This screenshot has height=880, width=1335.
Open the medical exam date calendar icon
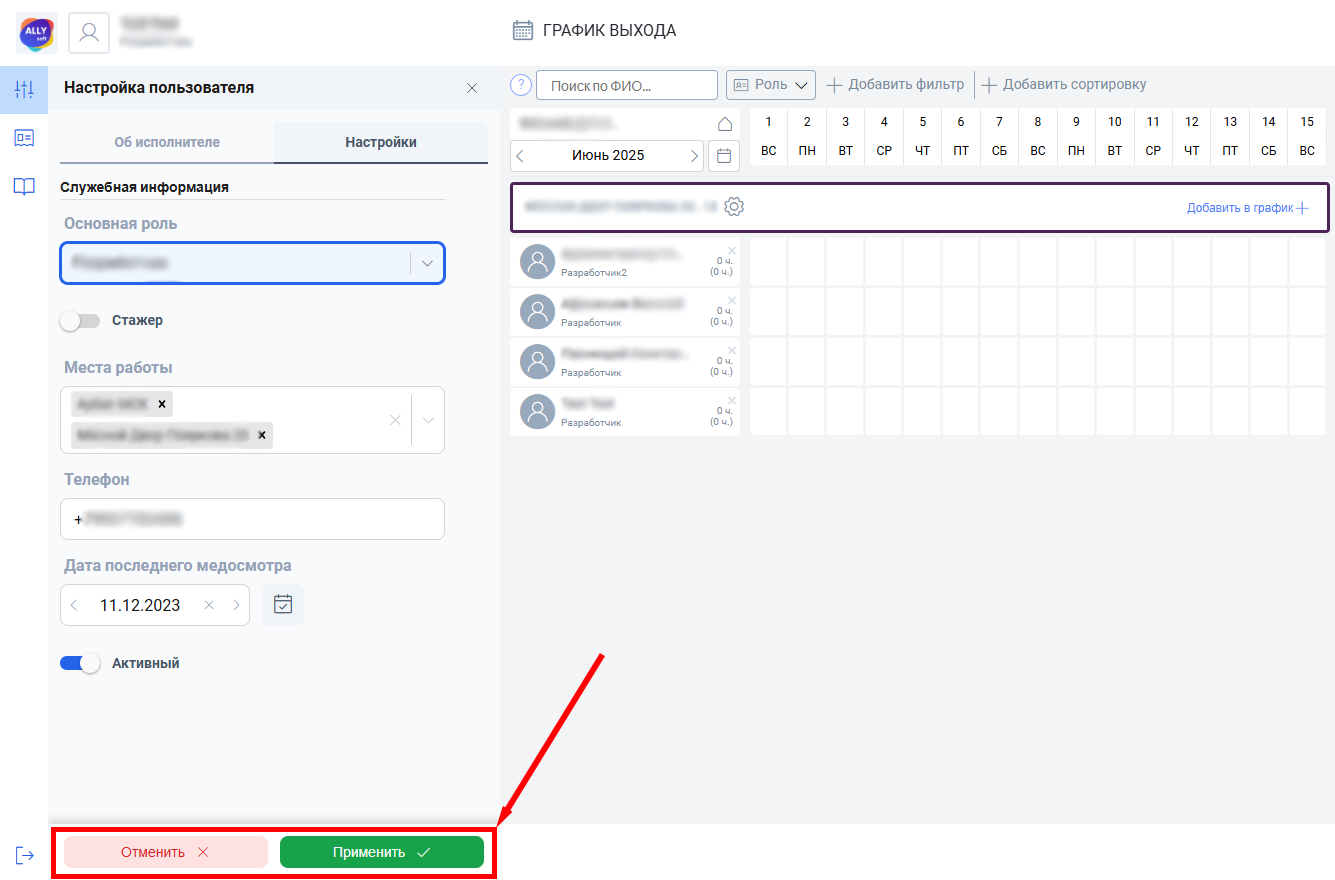click(283, 605)
